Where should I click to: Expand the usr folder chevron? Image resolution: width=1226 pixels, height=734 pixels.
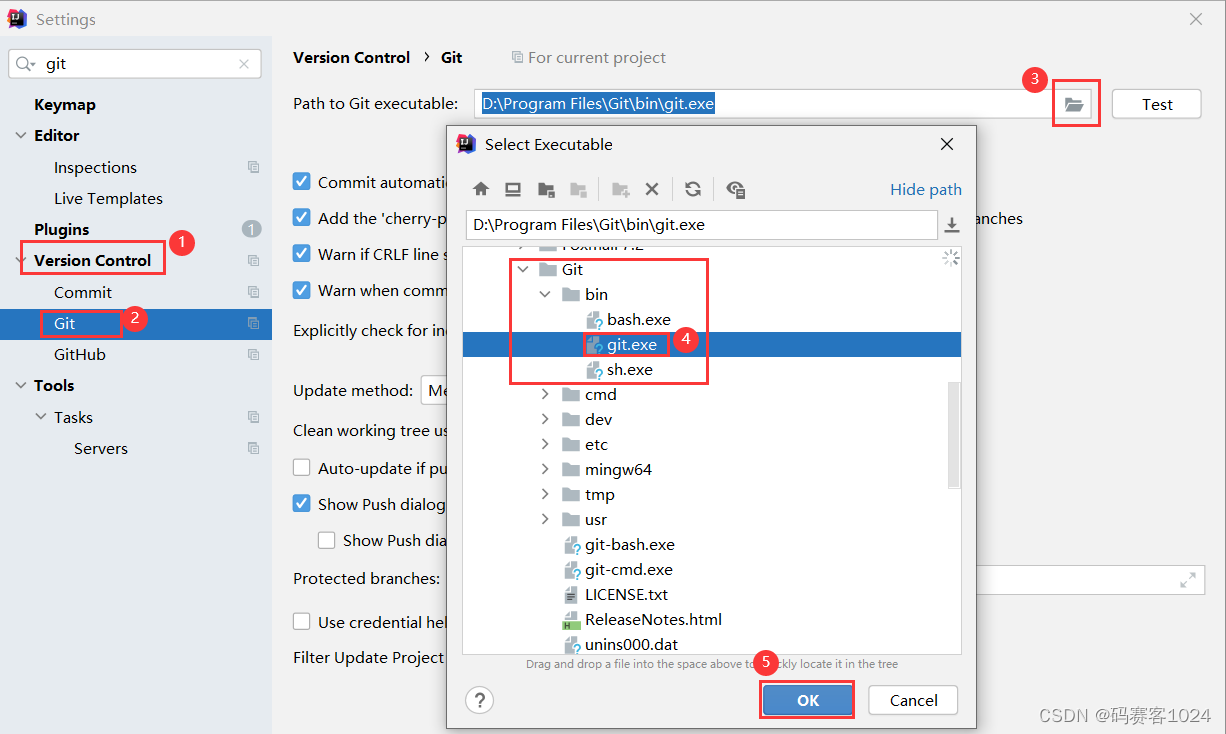point(545,519)
